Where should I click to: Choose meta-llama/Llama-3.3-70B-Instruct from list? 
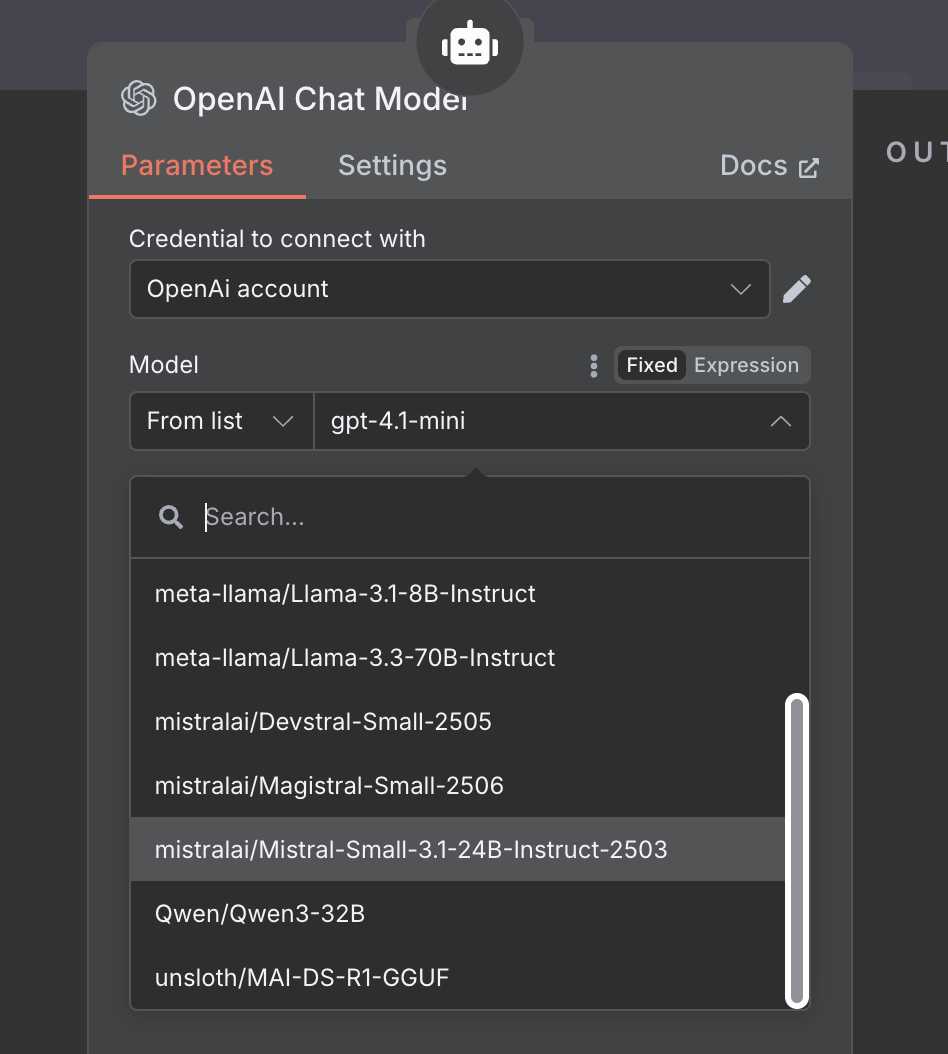pyautogui.click(x=355, y=657)
